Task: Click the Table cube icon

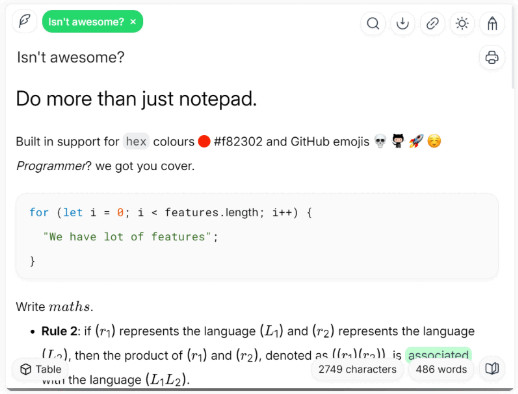Action: pos(26,369)
